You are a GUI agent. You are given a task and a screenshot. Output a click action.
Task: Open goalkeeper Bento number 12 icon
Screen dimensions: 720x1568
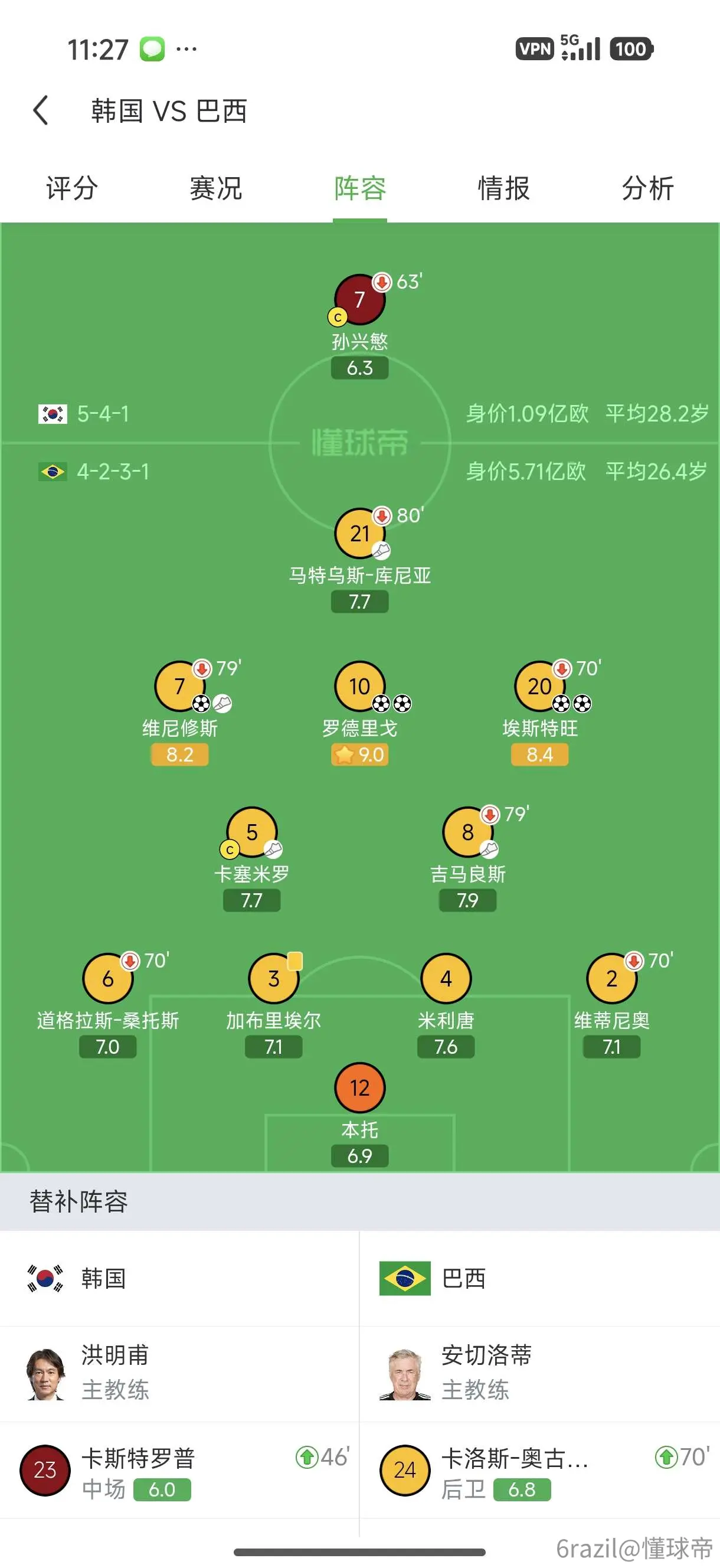[x=359, y=1087]
